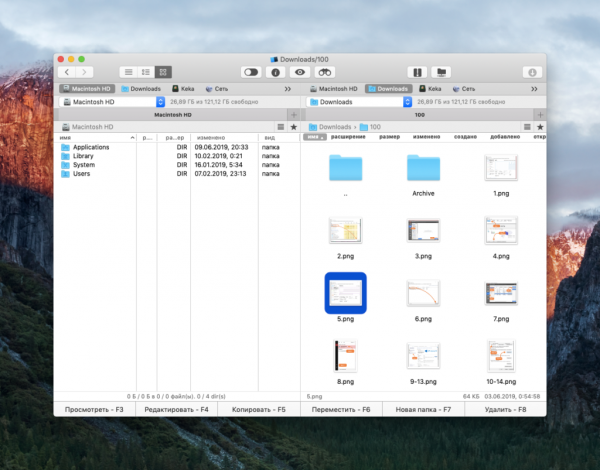Click the archive compress toolbar icon
This screenshot has height=470, width=600.
[417, 72]
